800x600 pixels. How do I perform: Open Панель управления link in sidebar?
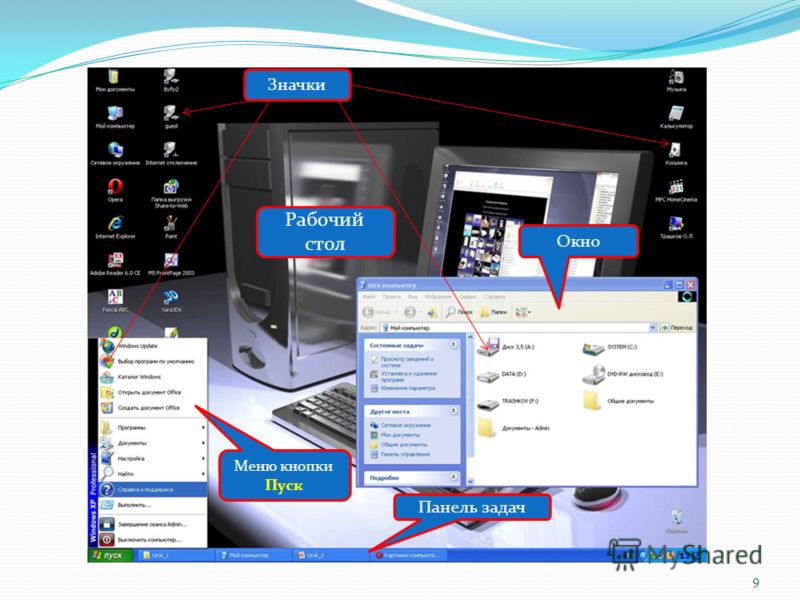pos(405,454)
